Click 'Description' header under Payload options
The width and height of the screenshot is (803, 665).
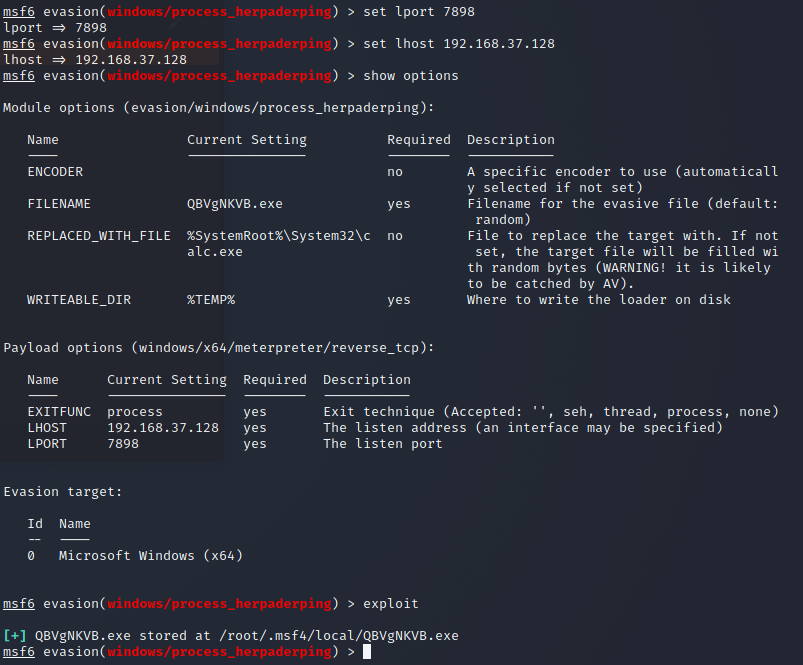click(x=367, y=380)
